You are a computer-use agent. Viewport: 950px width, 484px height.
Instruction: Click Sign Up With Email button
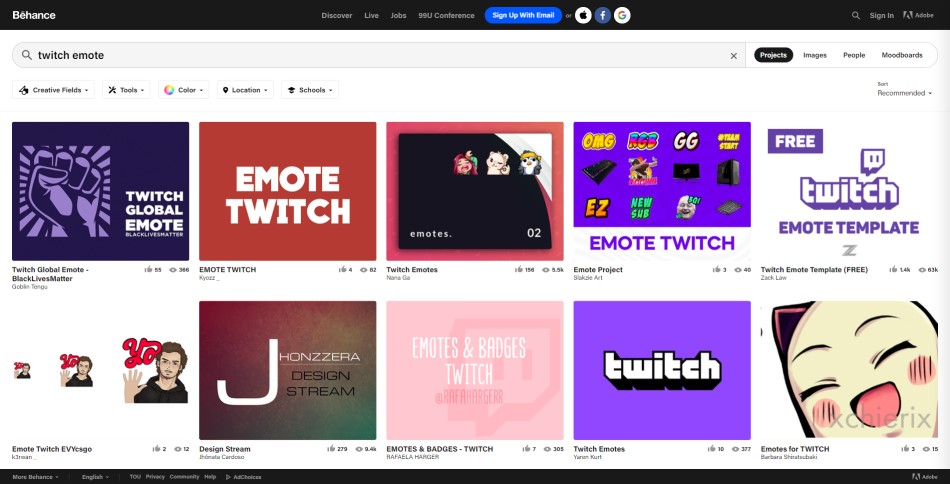click(523, 15)
